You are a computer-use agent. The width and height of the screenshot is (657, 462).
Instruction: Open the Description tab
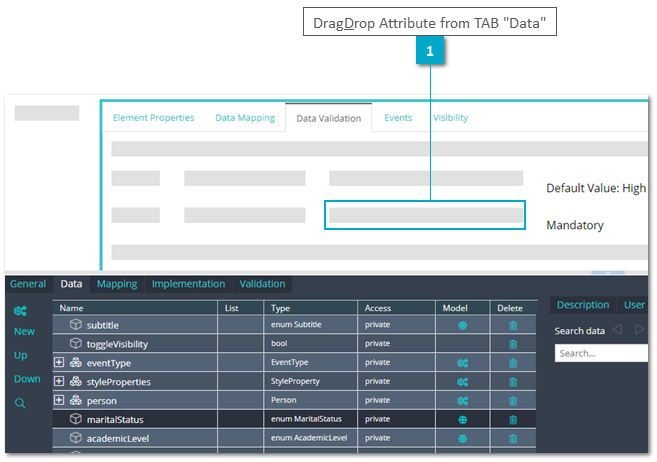click(583, 305)
